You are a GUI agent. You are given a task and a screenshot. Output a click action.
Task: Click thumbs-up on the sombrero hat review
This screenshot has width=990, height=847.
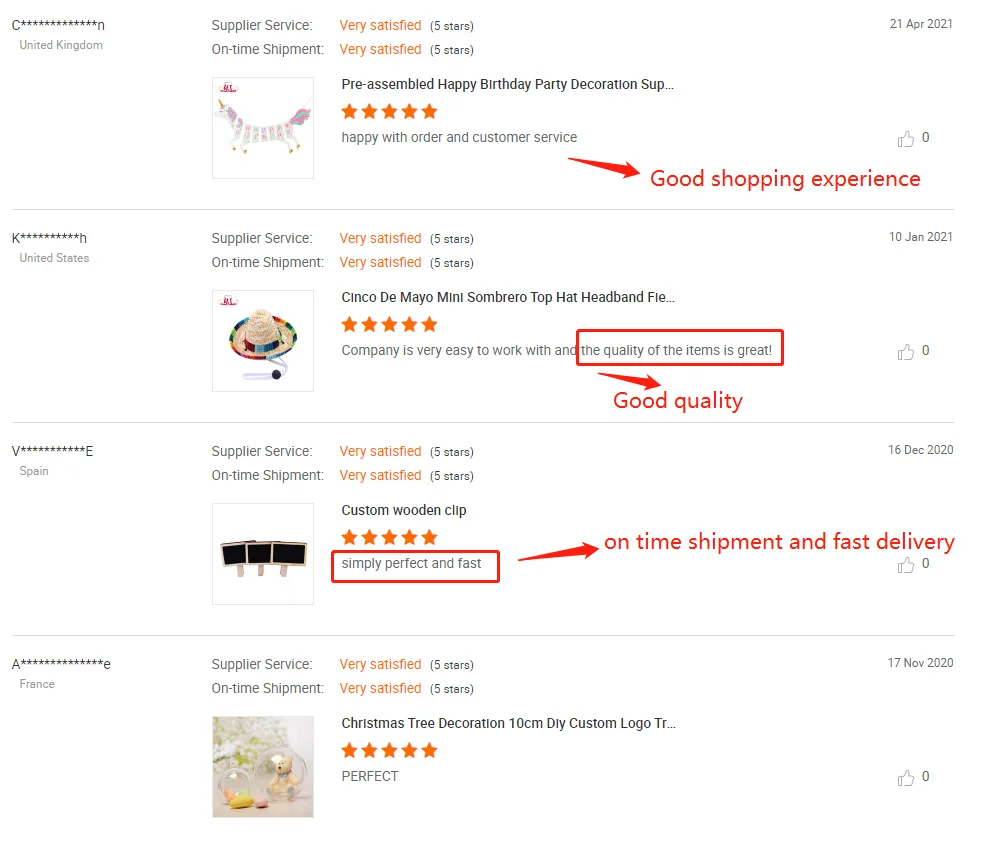[906, 352]
